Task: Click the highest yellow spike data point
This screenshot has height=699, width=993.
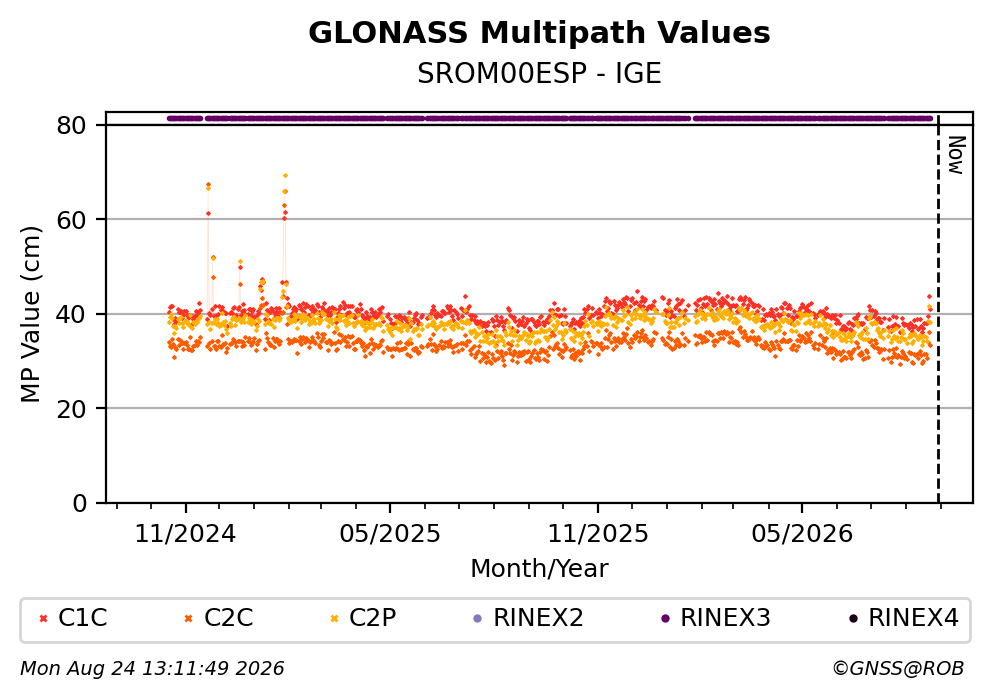Action: click(285, 175)
